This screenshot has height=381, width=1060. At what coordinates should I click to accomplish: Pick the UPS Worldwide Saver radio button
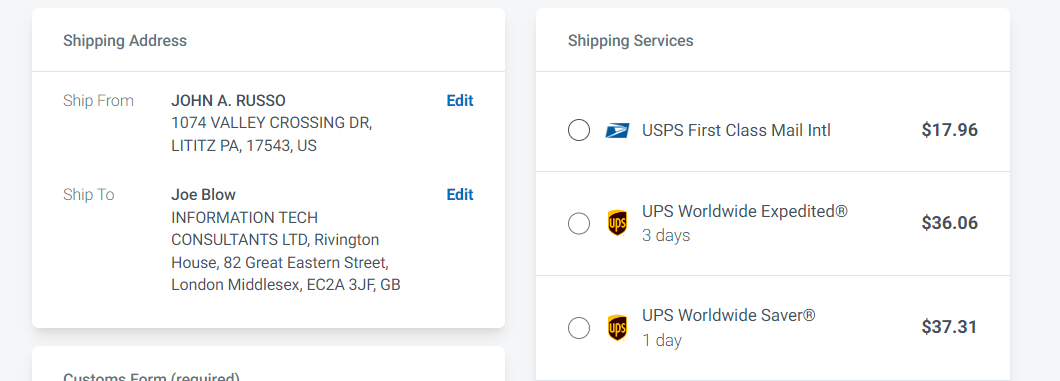click(x=579, y=328)
